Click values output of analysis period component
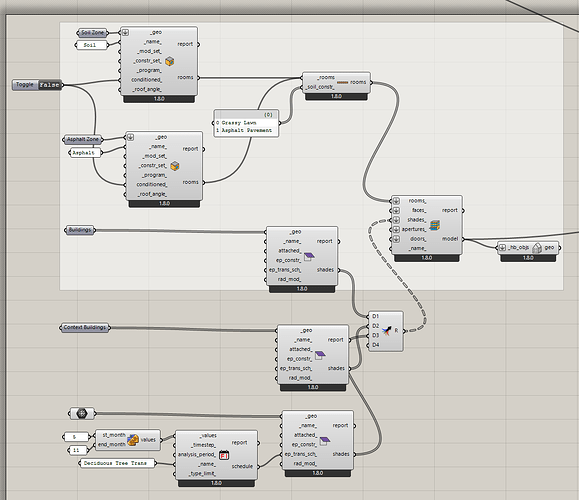This screenshot has width=579, height=500. point(148,440)
